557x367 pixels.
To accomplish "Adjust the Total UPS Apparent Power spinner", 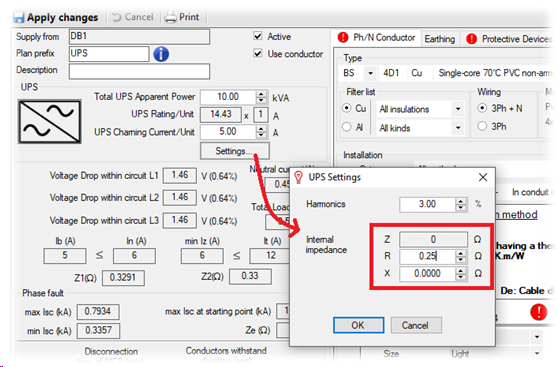I will coord(261,97).
